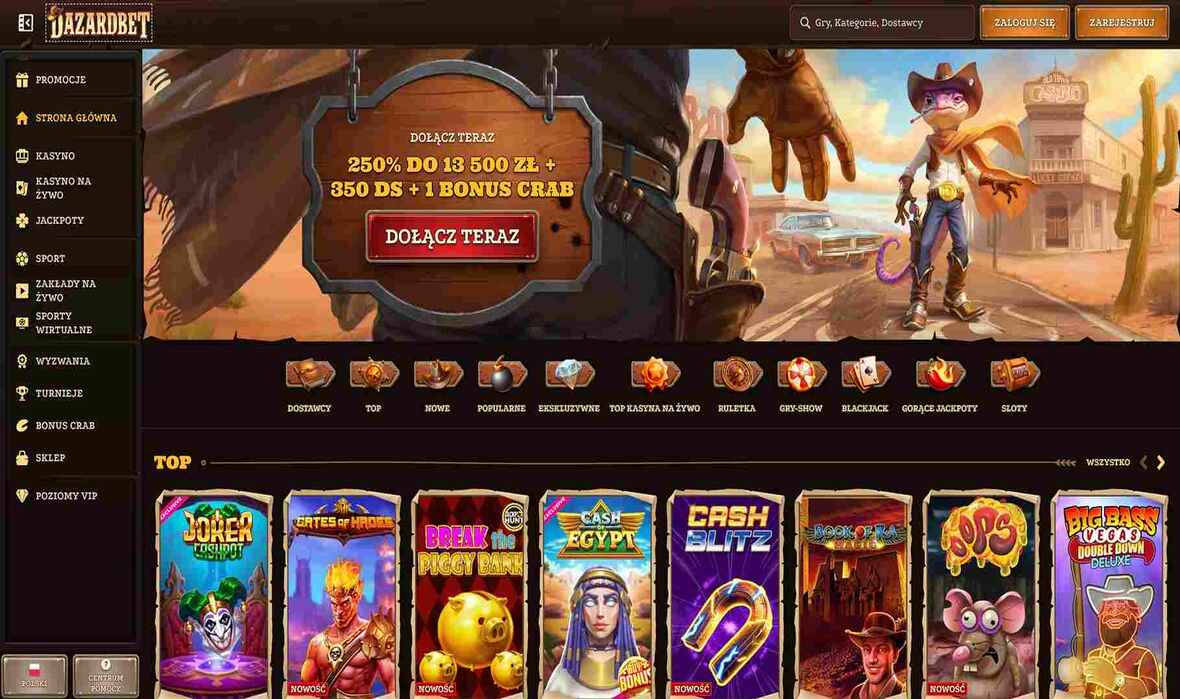This screenshot has height=699, width=1180.
Task: Select the Gorące Jackpoty flame icon
Action: (x=939, y=375)
